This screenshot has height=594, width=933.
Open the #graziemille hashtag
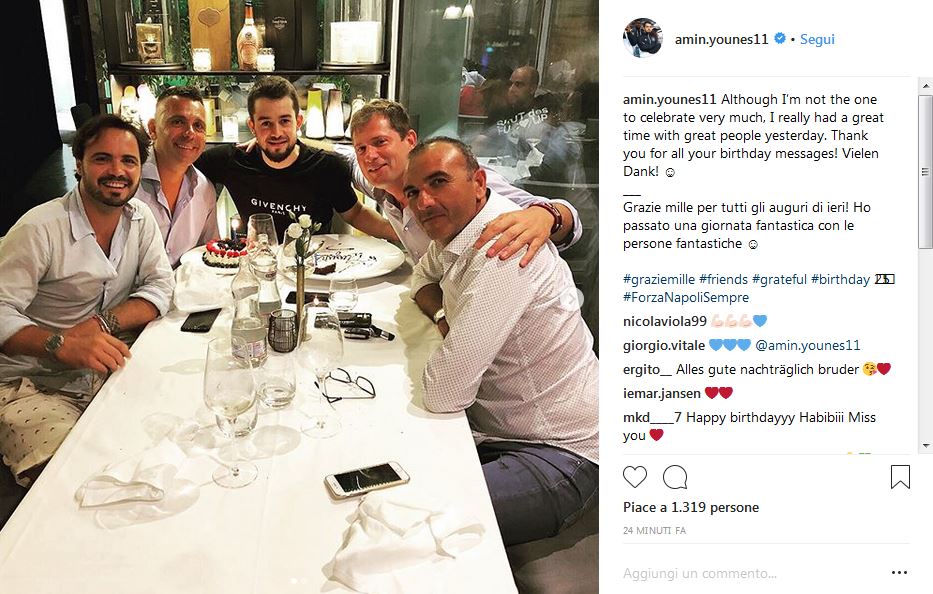coord(659,279)
